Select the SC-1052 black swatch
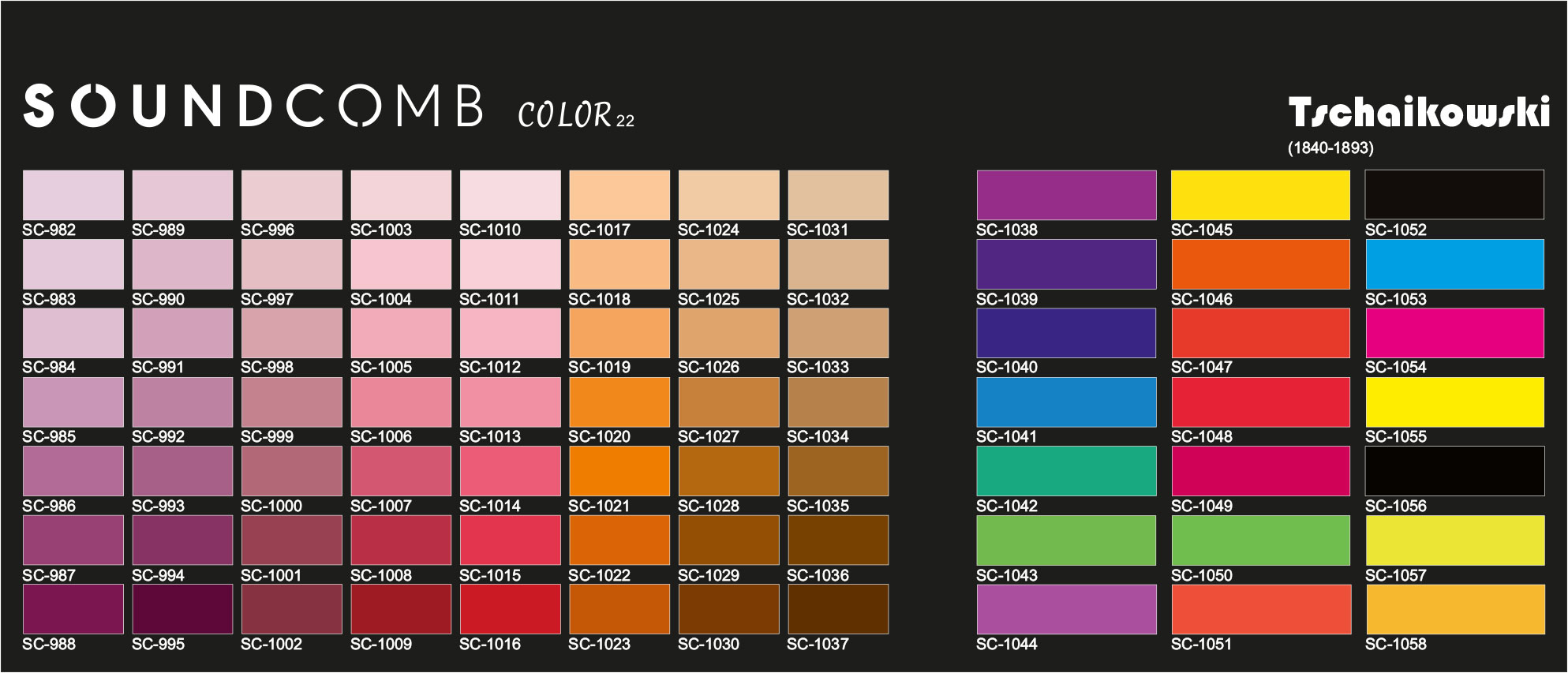 [1455, 195]
